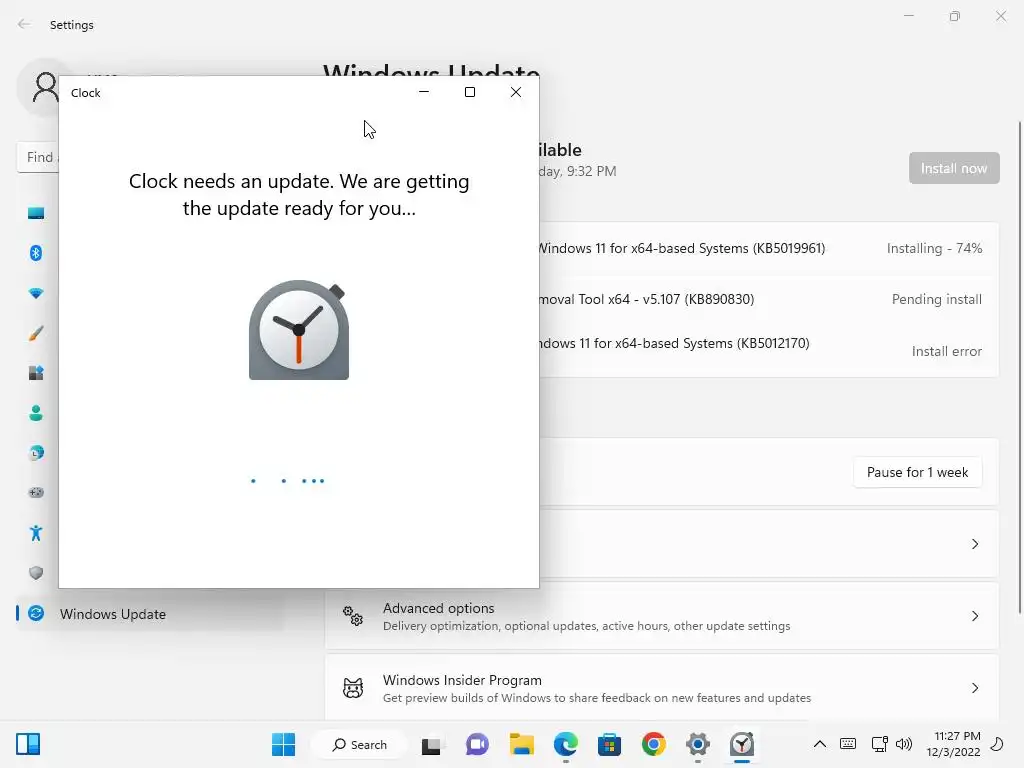Open Windows Insider Program chevron
The image size is (1024, 768).
pos(974,688)
